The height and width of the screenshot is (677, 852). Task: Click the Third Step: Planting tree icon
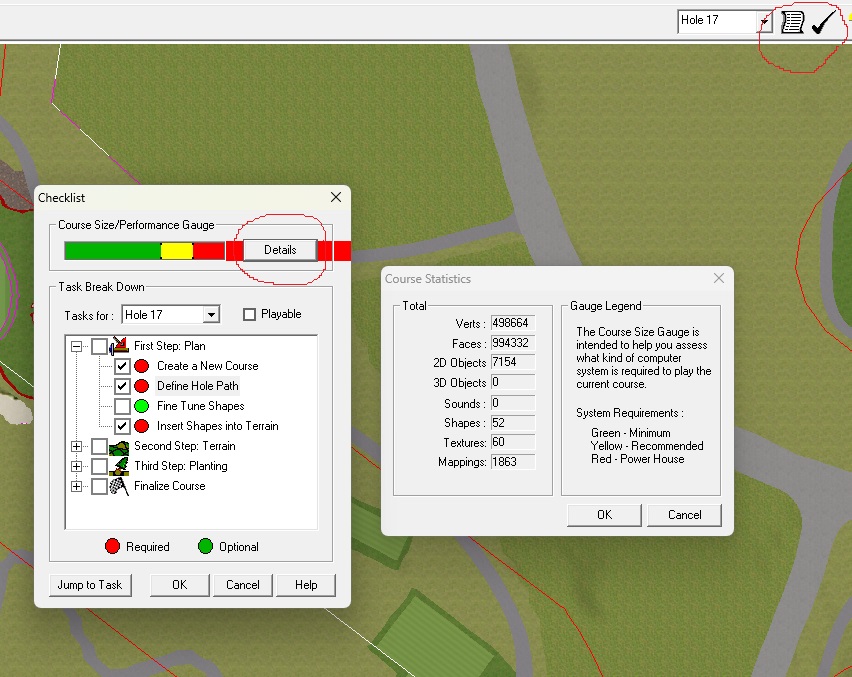(120, 466)
